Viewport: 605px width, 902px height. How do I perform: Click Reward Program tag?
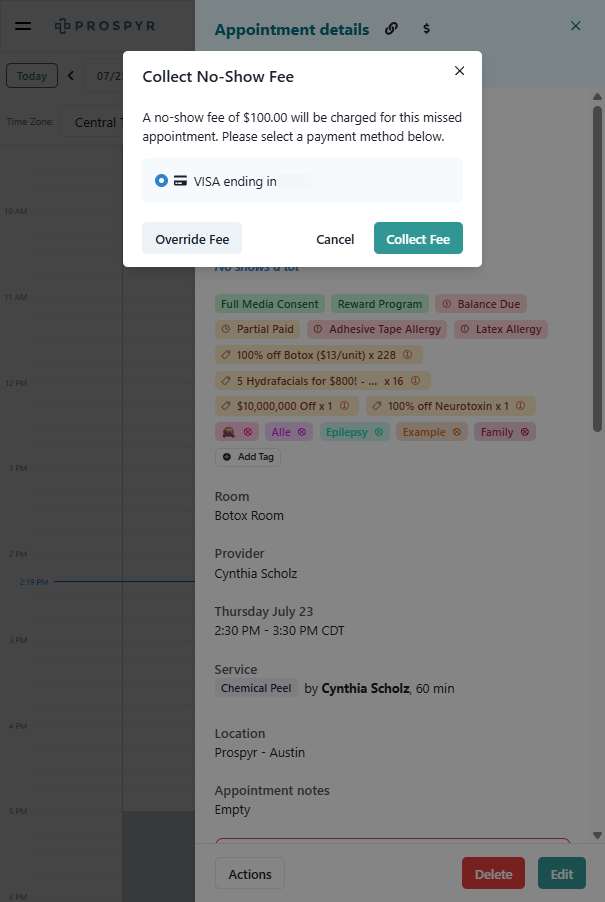[380, 304]
